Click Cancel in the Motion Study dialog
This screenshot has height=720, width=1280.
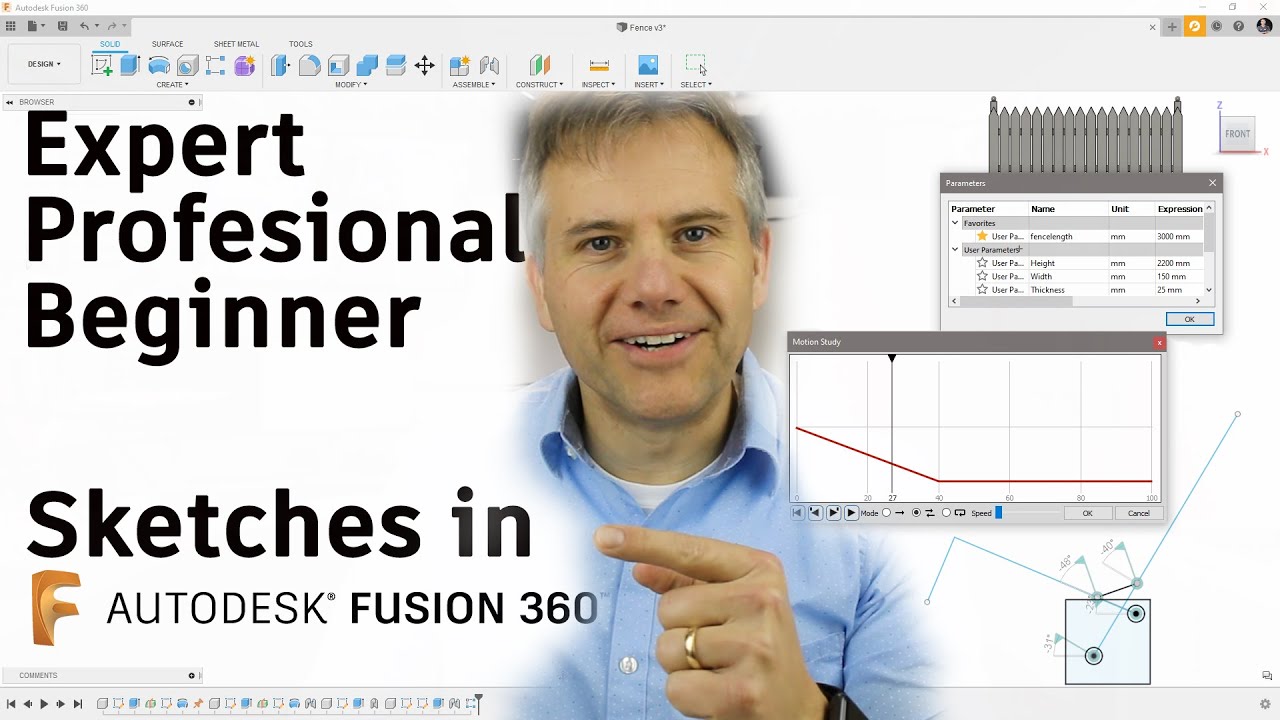pos(1139,513)
